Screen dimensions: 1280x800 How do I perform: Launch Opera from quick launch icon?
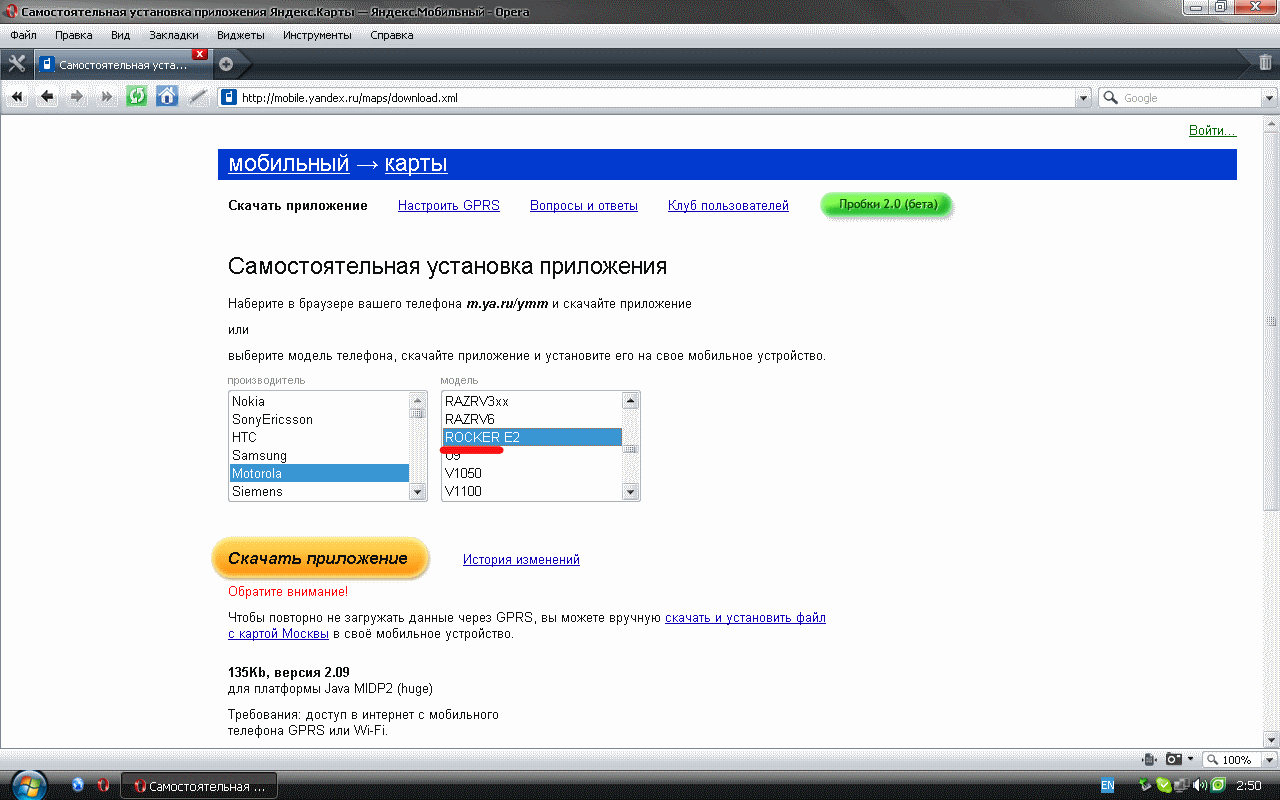pyautogui.click(x=102, y=786)
